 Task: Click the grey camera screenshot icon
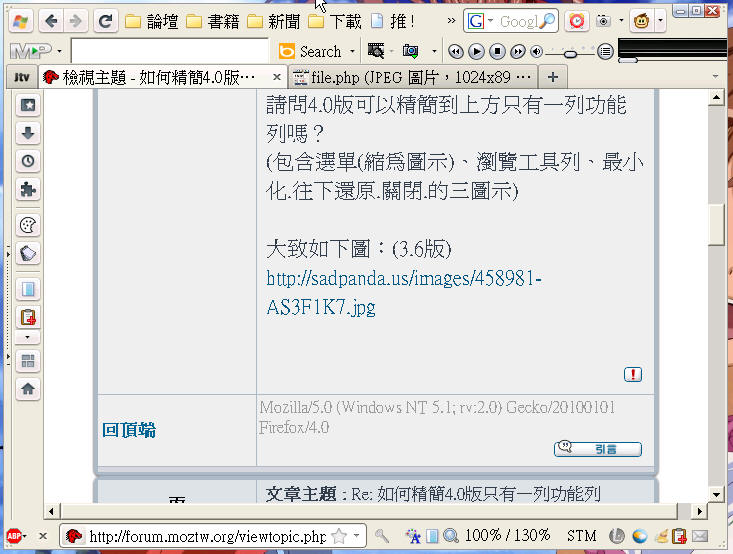tap(604, 21)
